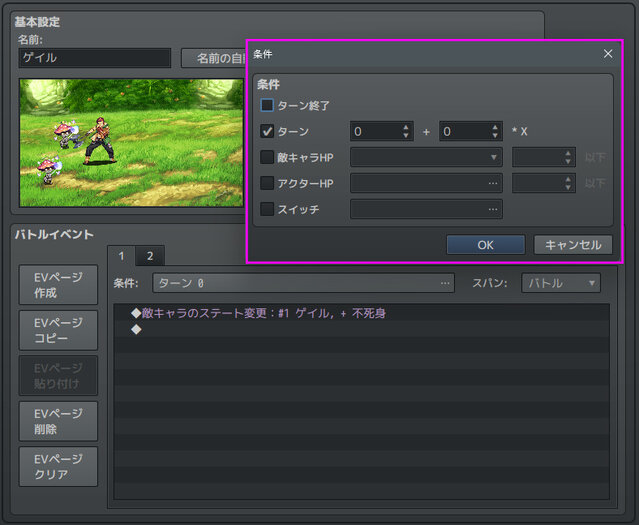Enable the ターン終了 checkbox
This screenshot has height=525, width=639.
(267, 105)
